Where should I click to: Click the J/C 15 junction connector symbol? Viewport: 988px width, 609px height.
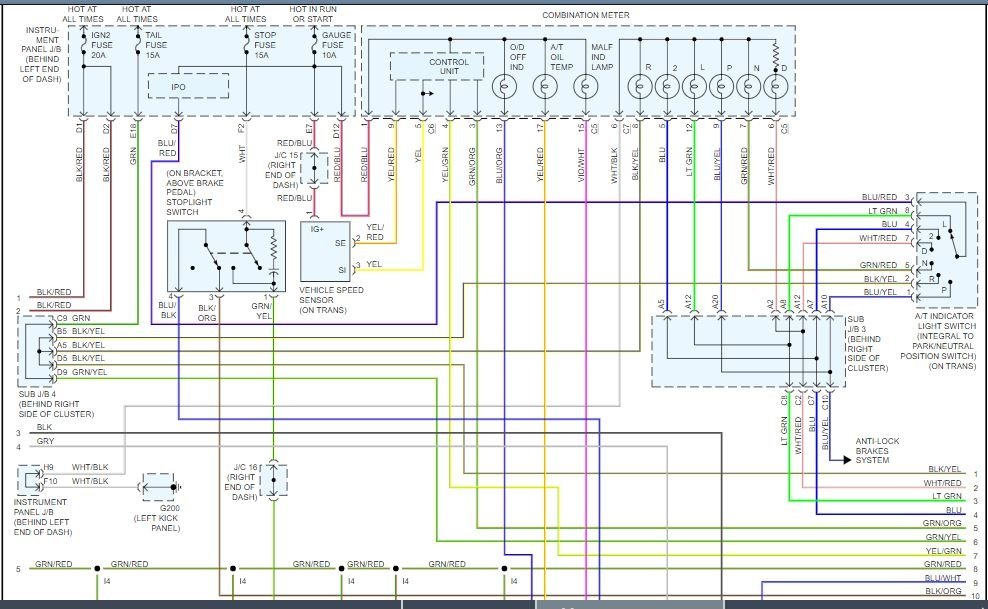[x=314, y=169]
